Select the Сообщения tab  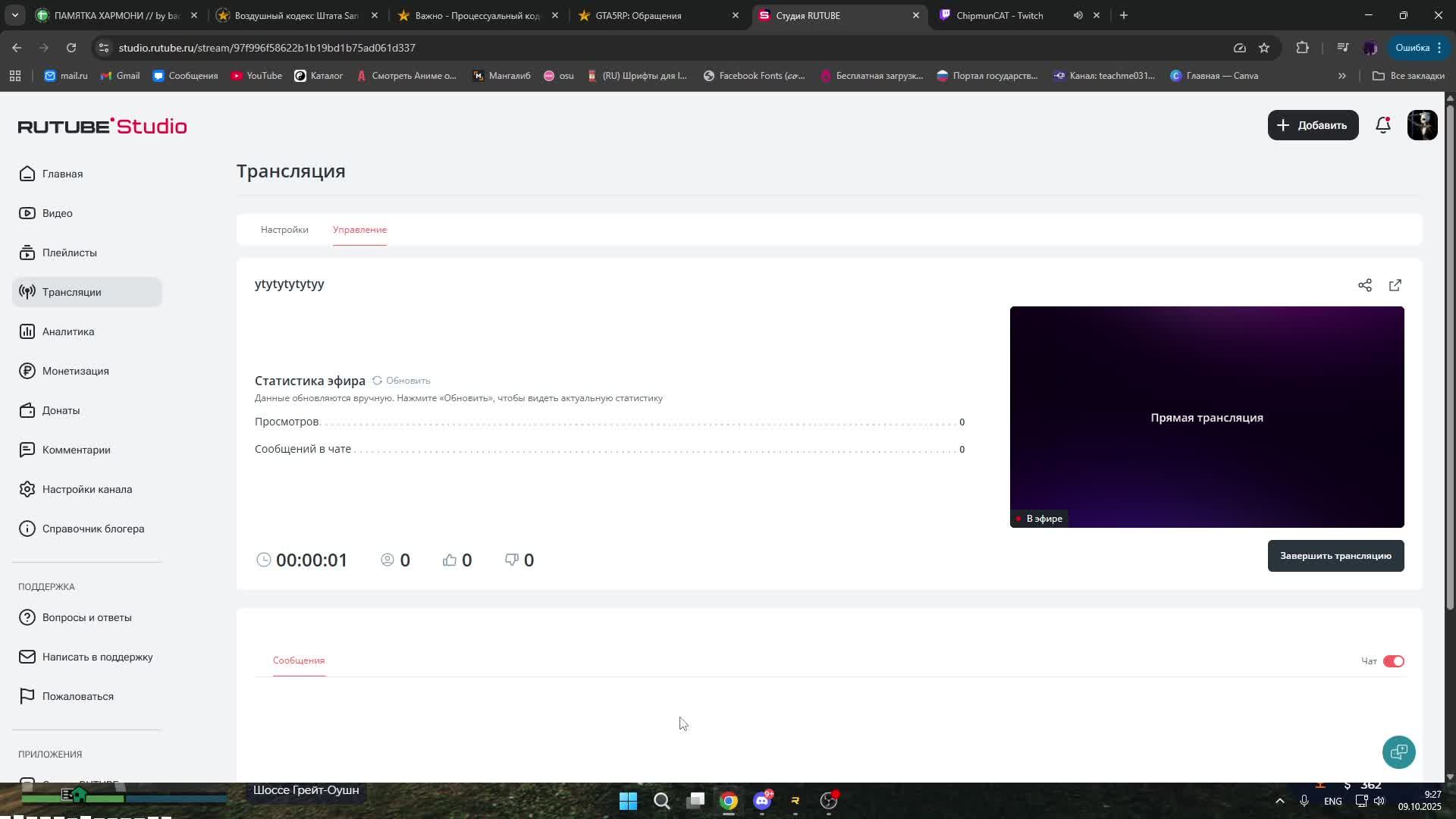[x=299, y=661]
